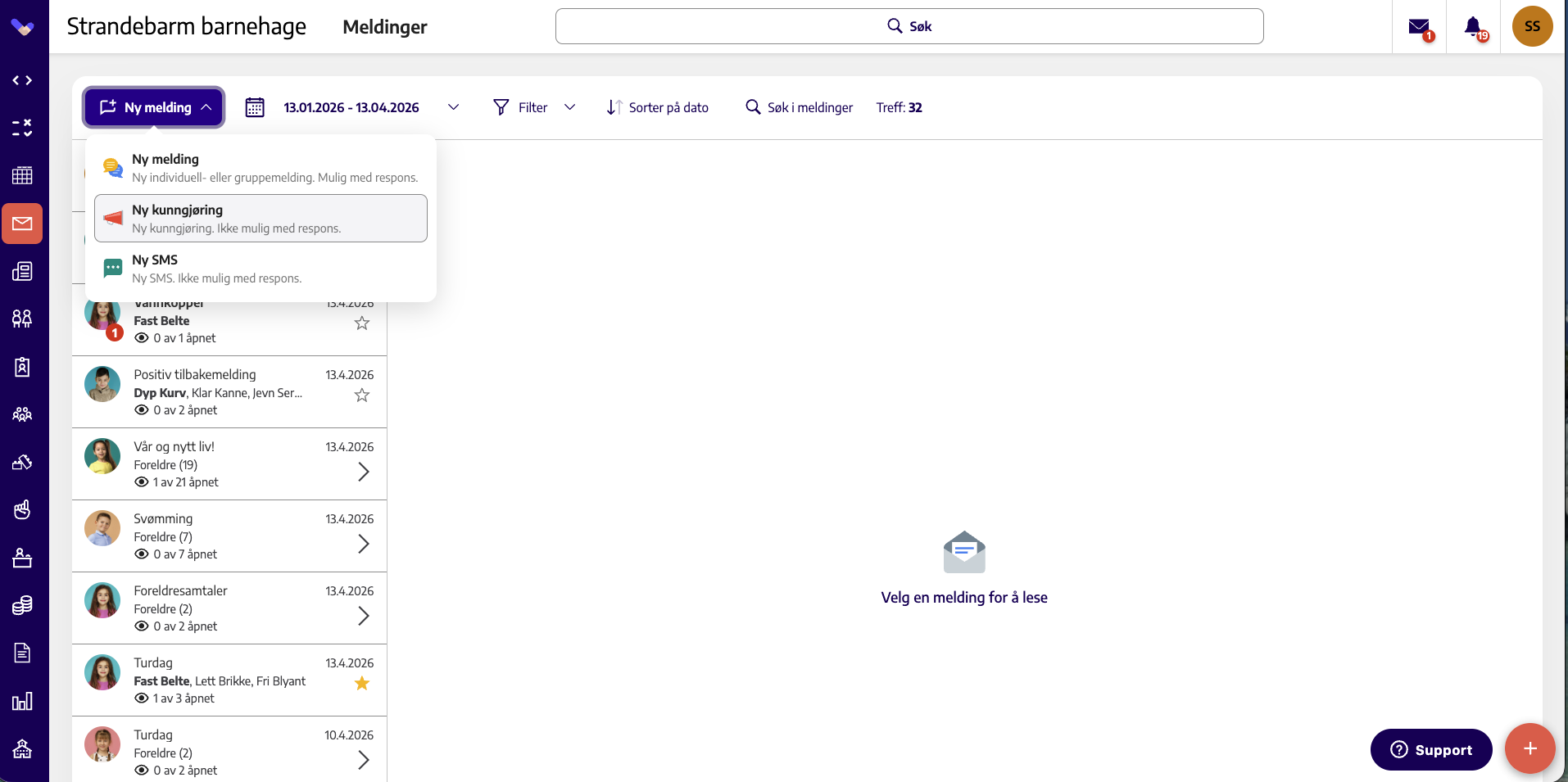Open the red messages icon in sidebar
Viewport: 1568px width, 782px height.
(x=22, y=224)
